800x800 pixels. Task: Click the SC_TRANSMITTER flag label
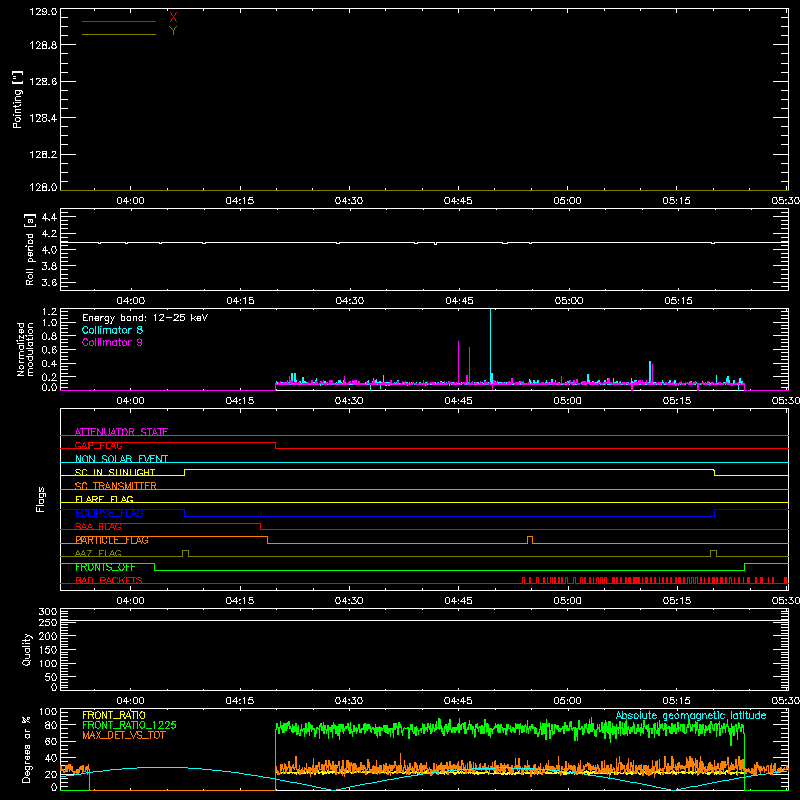[115, 486]
